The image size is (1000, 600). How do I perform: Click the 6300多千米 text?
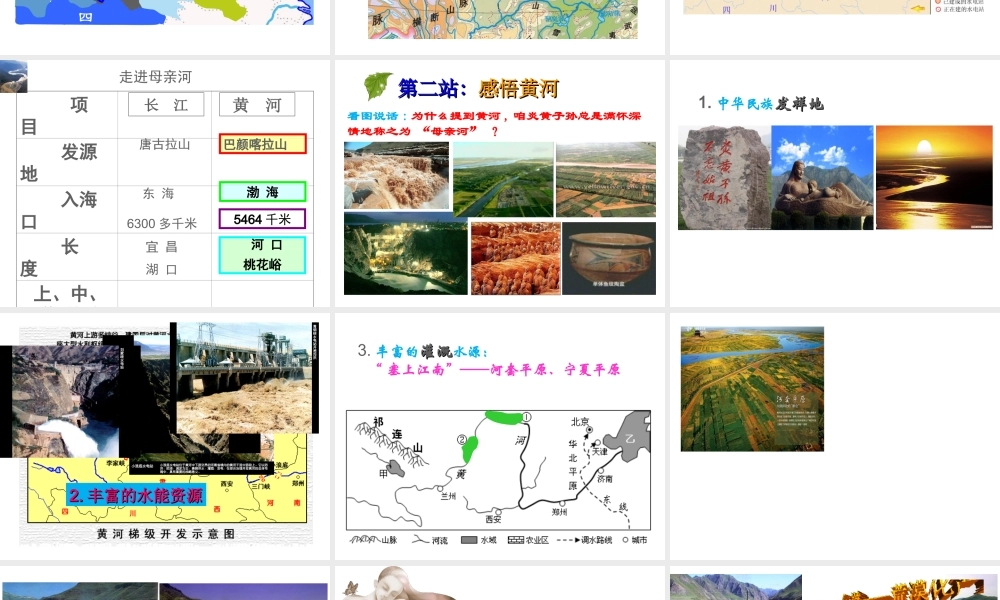pos(161,223)
